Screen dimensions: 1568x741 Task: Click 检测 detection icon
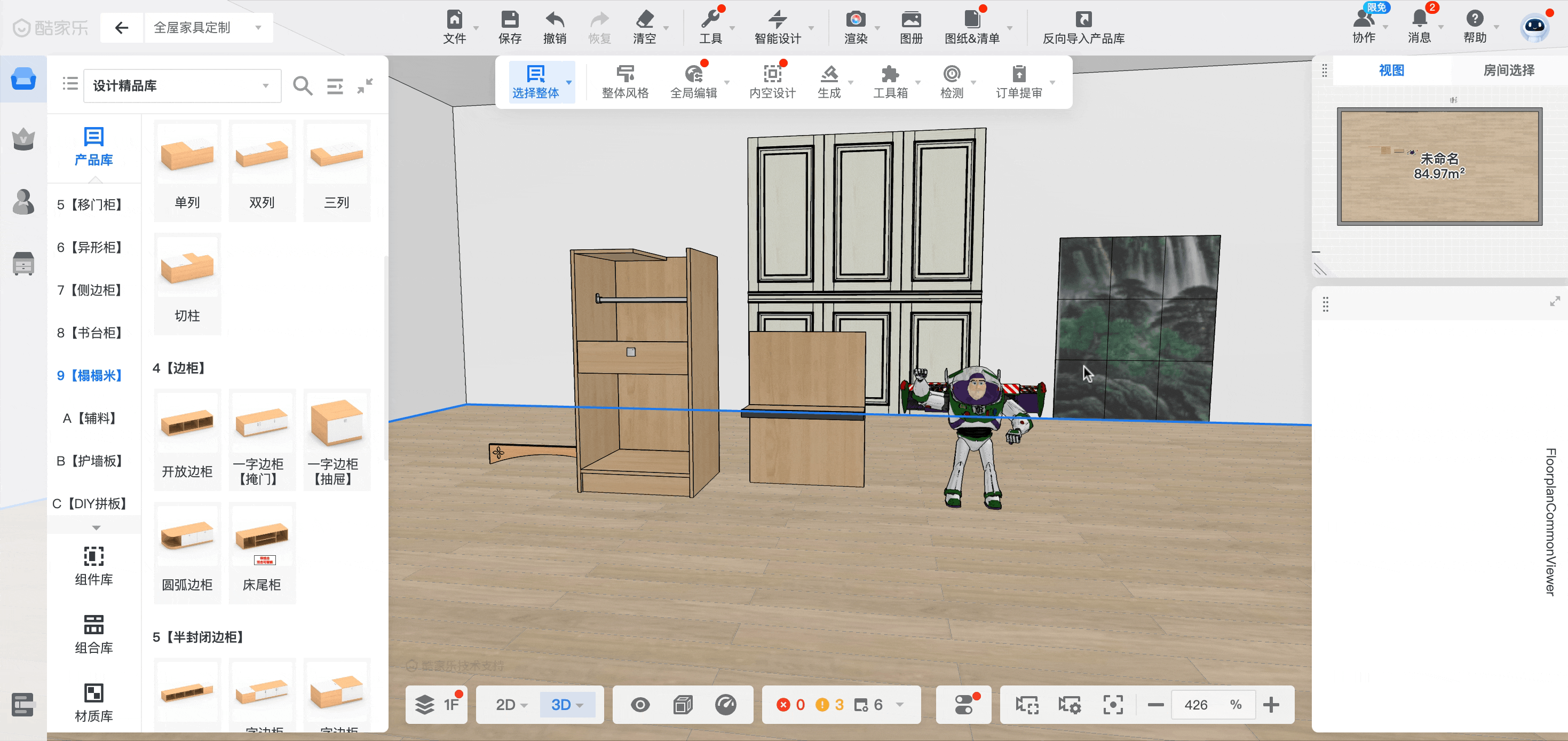[952, 74]
